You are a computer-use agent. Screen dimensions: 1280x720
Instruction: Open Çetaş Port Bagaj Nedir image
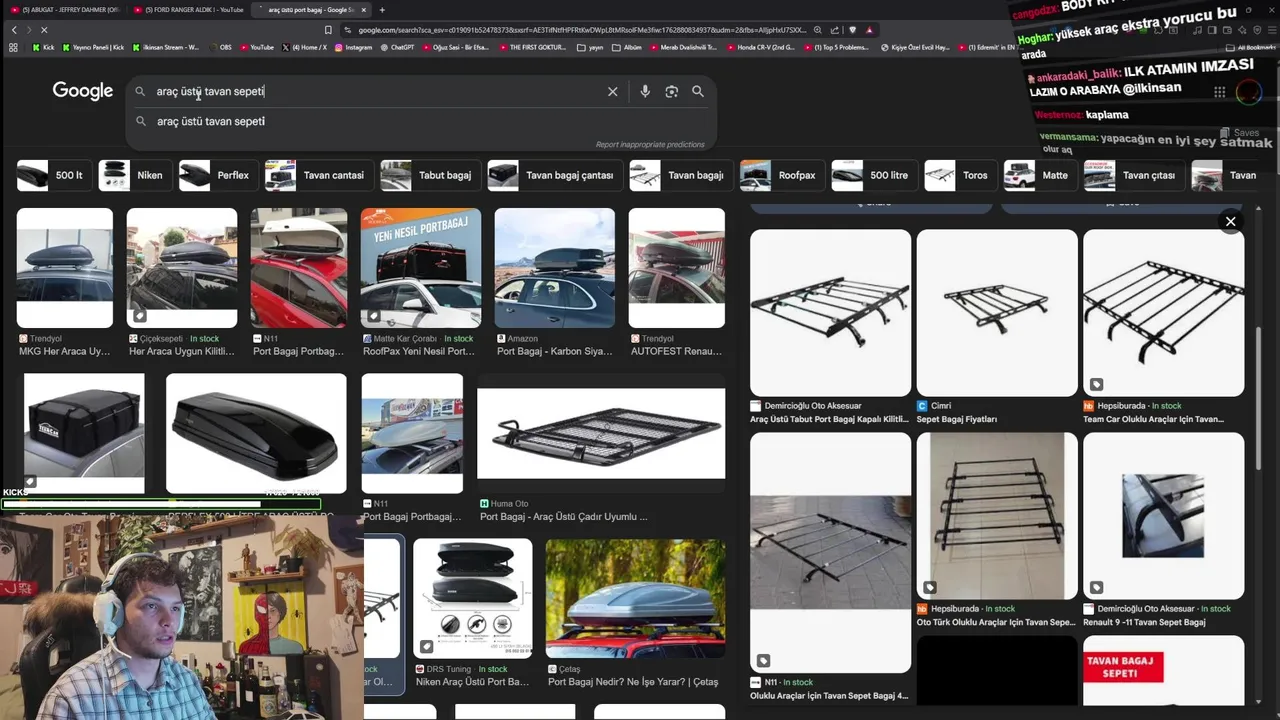636,598
